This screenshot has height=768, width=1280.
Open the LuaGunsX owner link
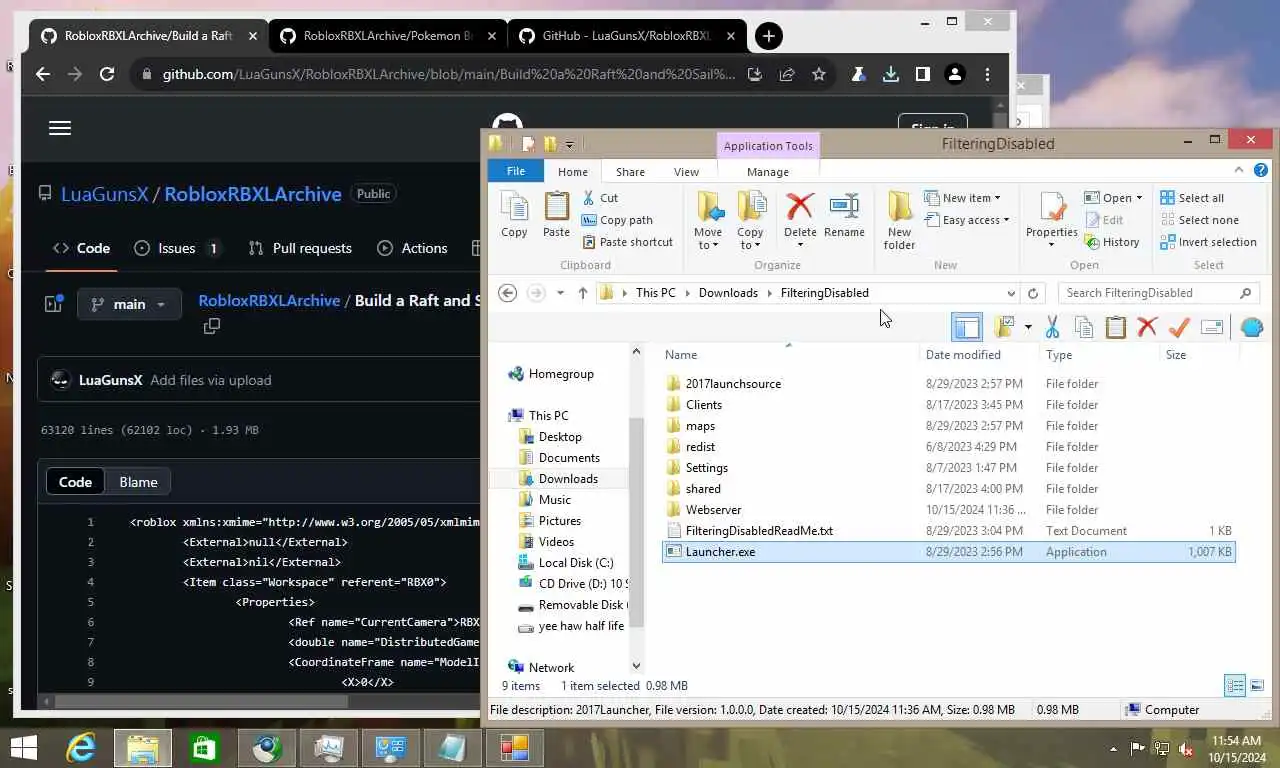coord(104,194)
